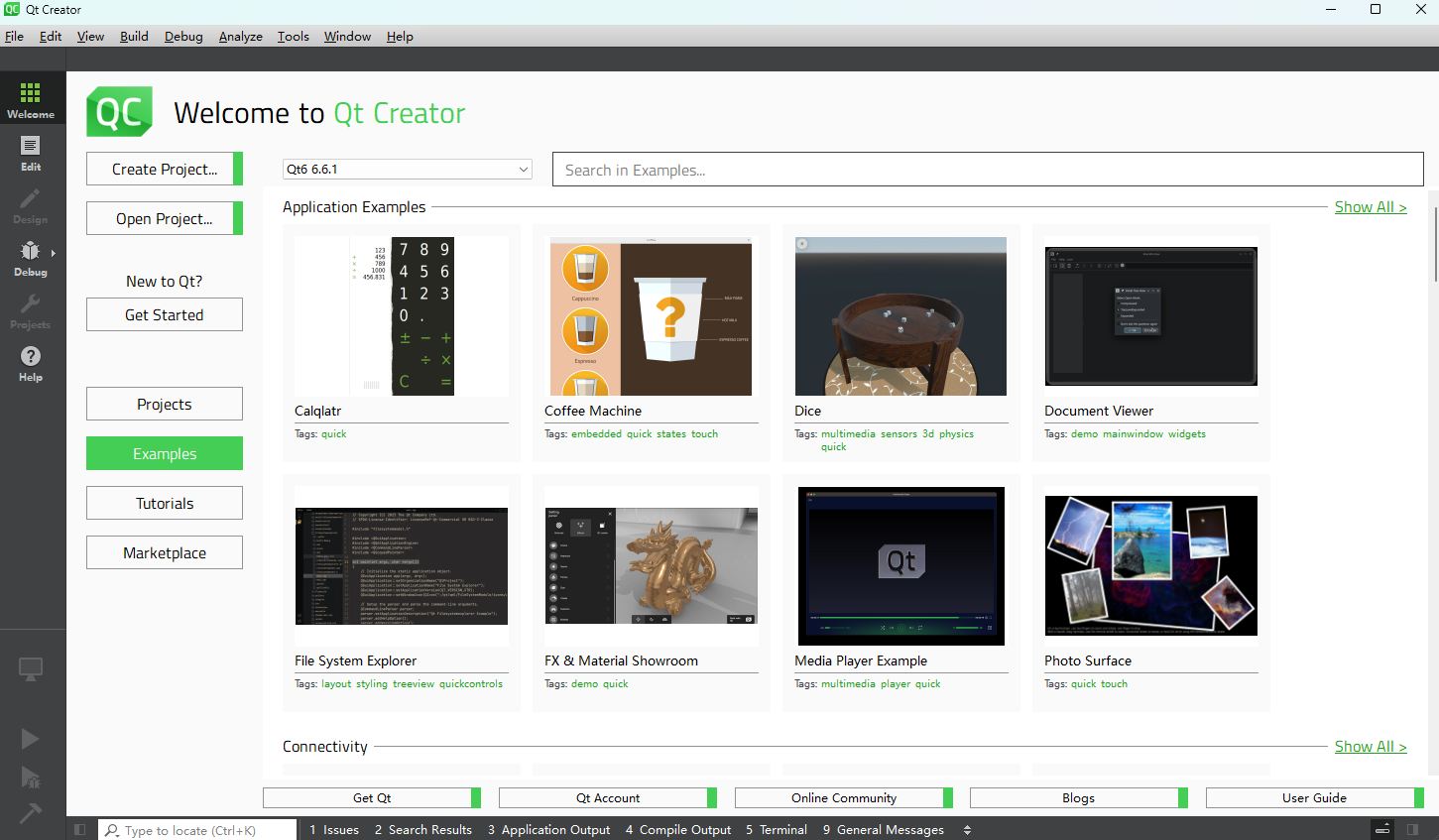This screenshot has height=840, width=1439.
Task: Click Get Qt button
Action: point(372,797)
